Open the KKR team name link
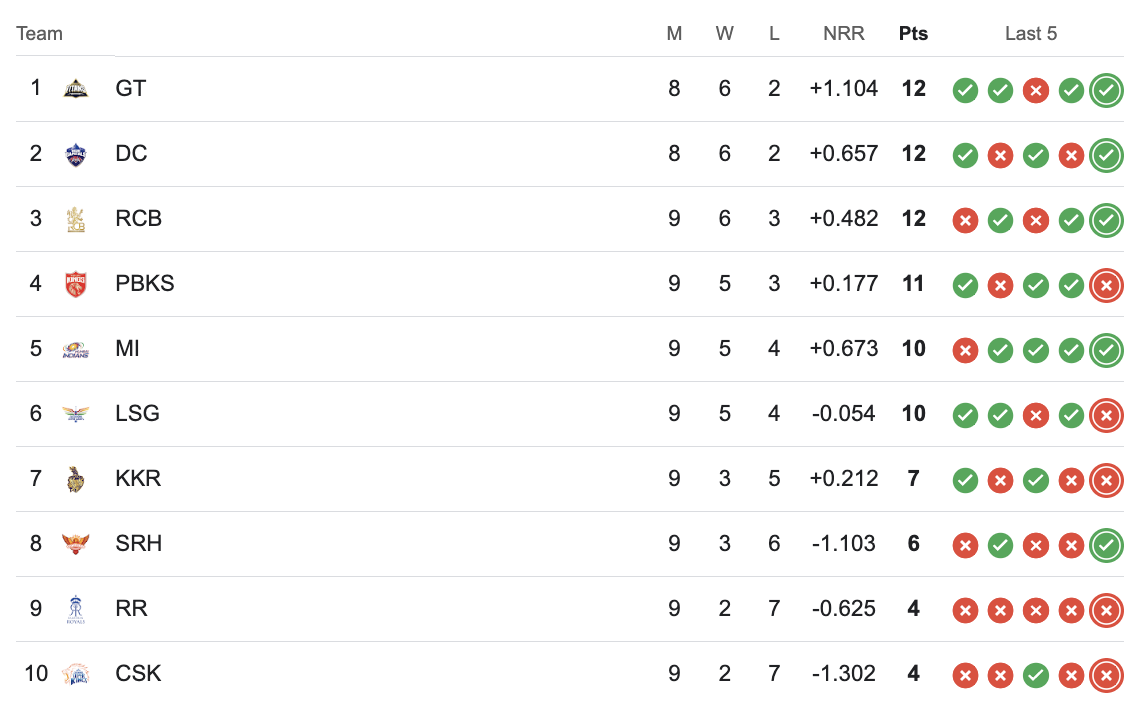The height and width of the screenshot is (710, 1136). click(138, 478)
